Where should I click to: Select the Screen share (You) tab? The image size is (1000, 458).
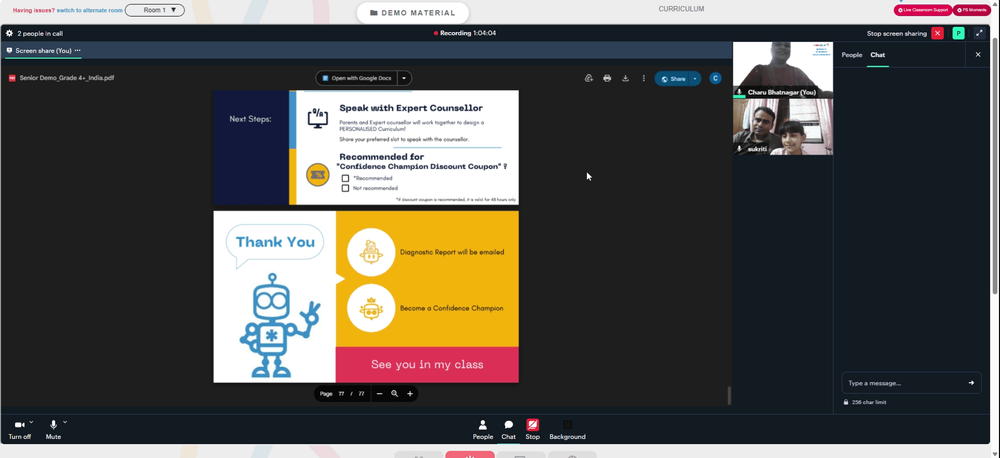click(x=43, y=50)
